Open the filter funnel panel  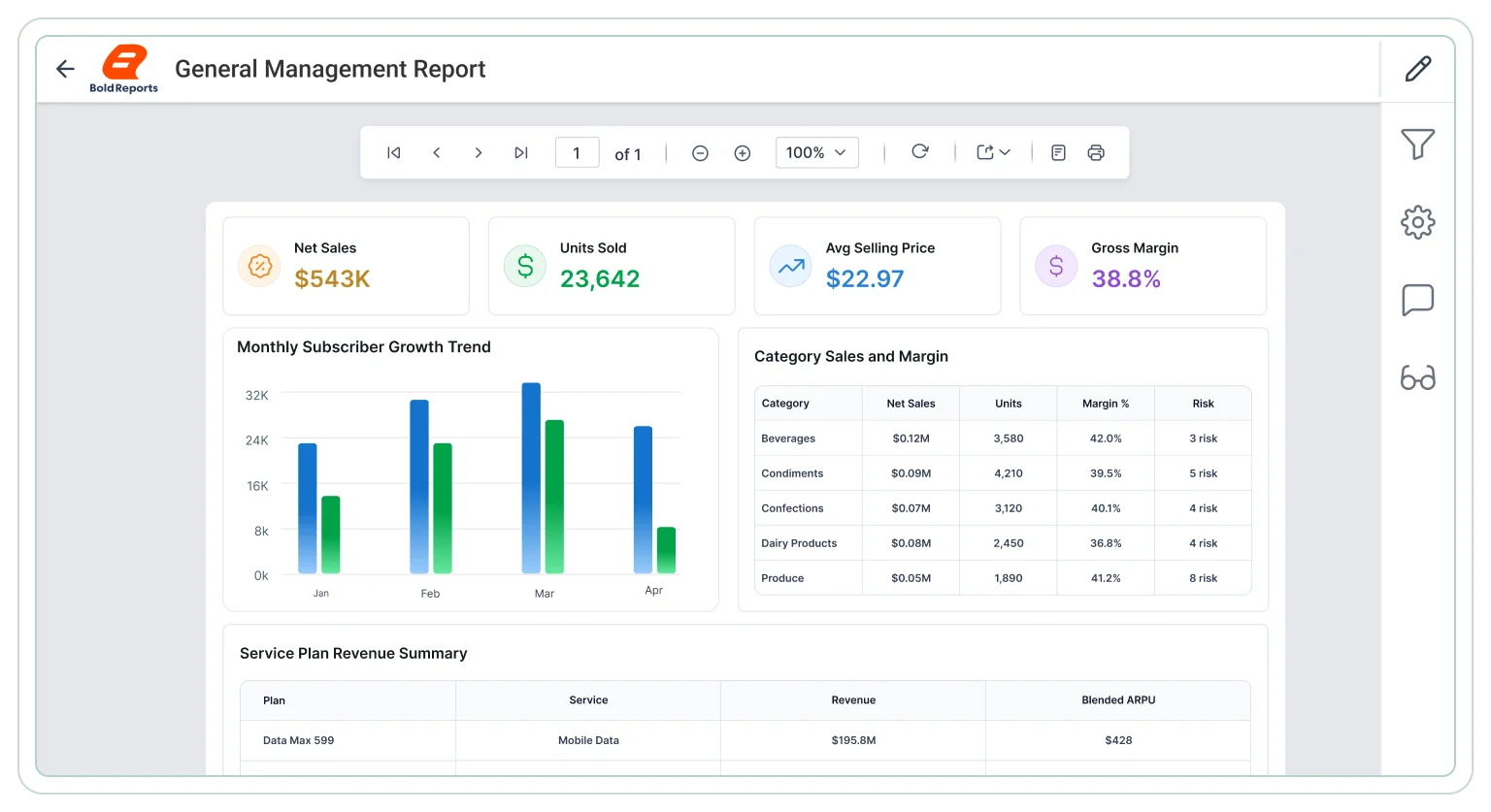point(1418,145)
